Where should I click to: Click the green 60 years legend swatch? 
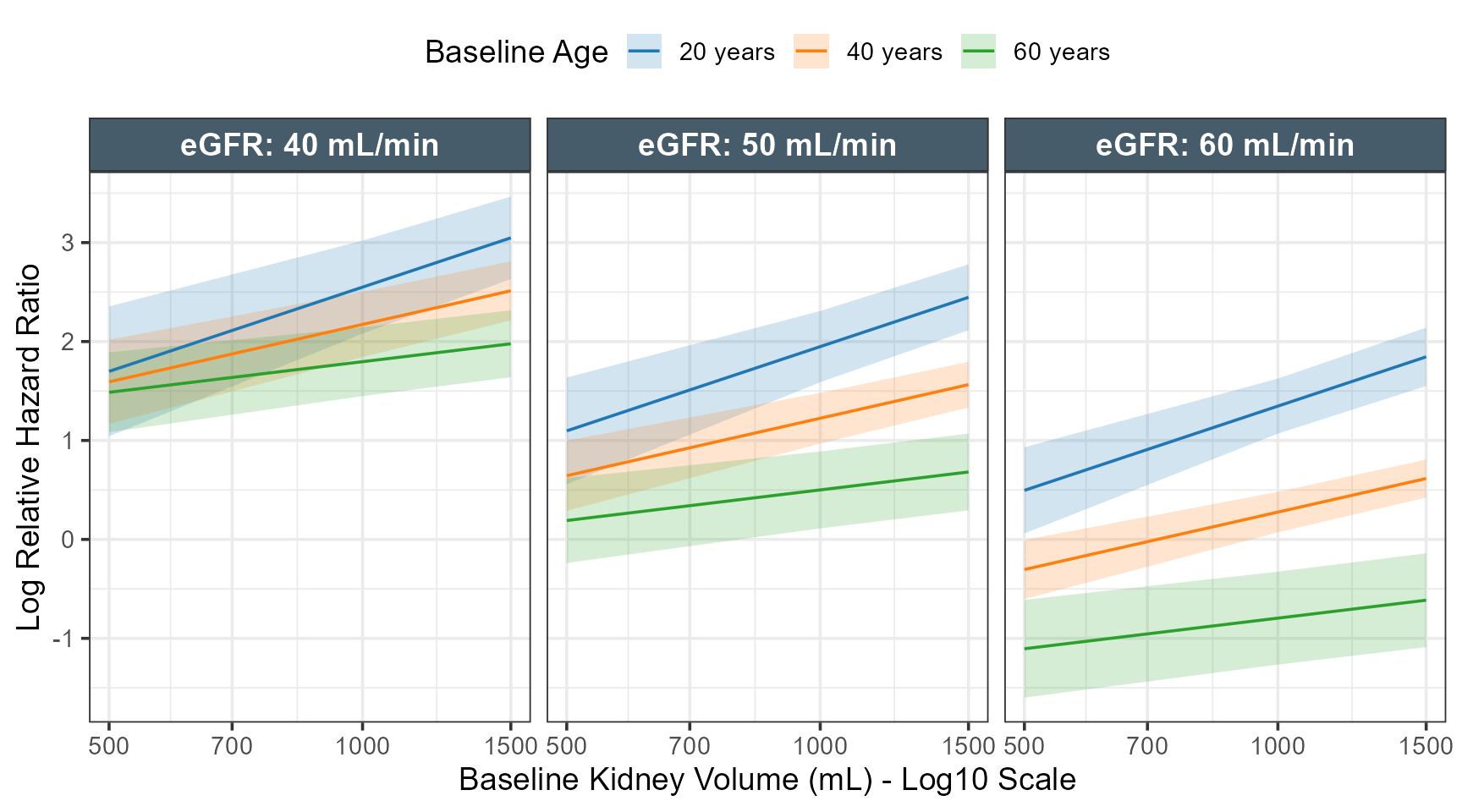pos(979,52)
